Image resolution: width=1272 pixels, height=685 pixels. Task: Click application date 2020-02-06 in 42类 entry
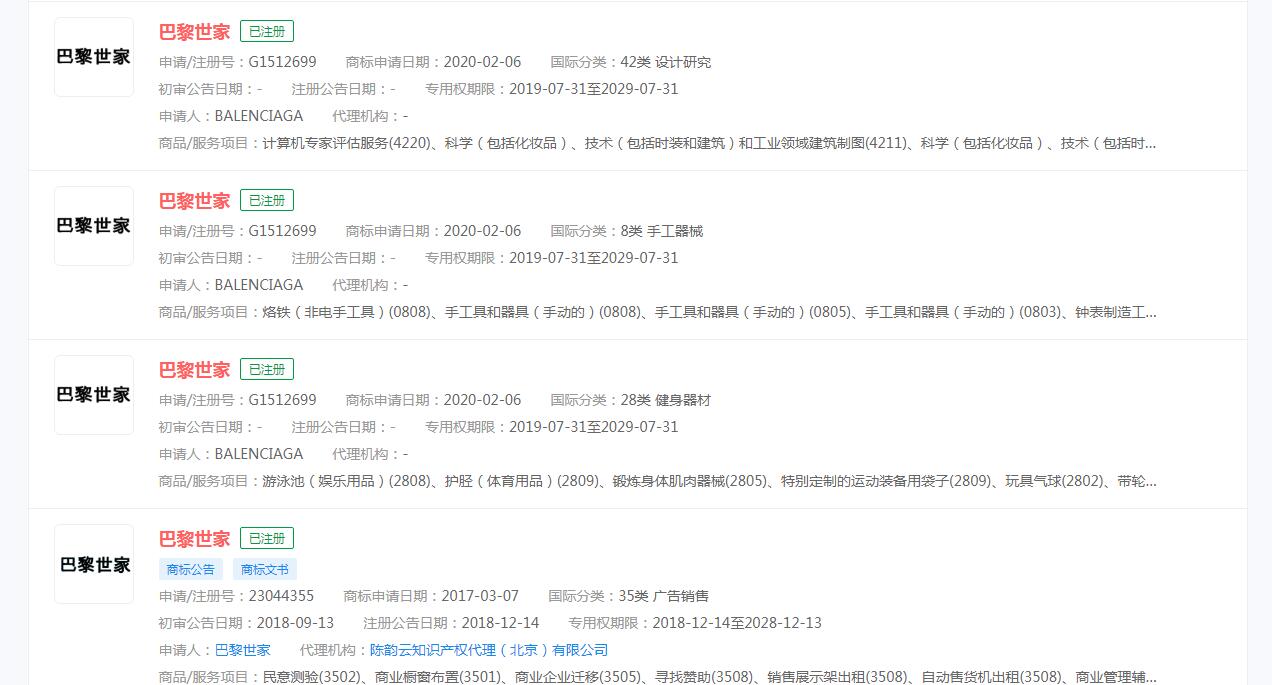[482, 62]
